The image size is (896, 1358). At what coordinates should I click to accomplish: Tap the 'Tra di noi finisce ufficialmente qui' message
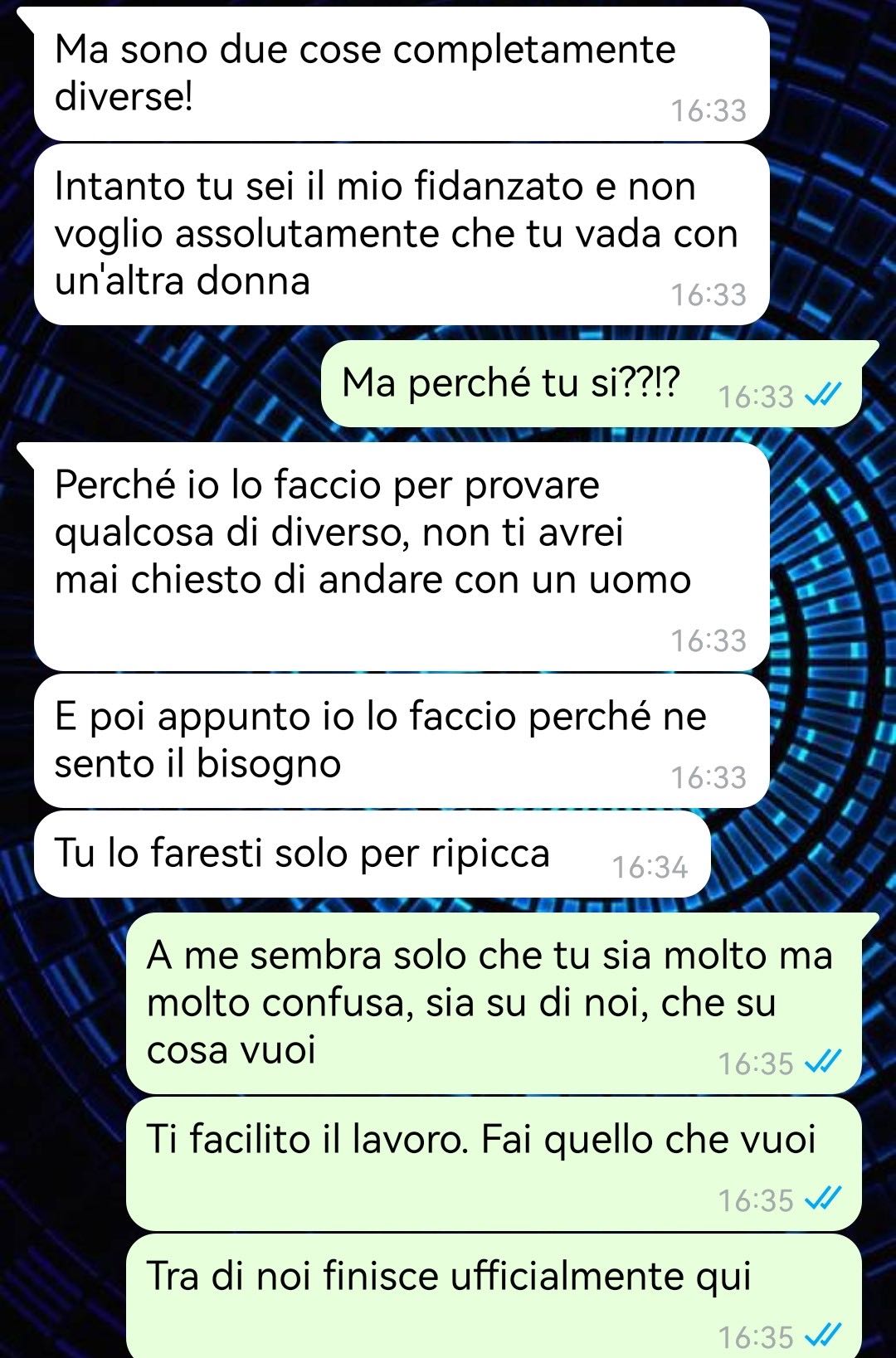(494, 1296)
